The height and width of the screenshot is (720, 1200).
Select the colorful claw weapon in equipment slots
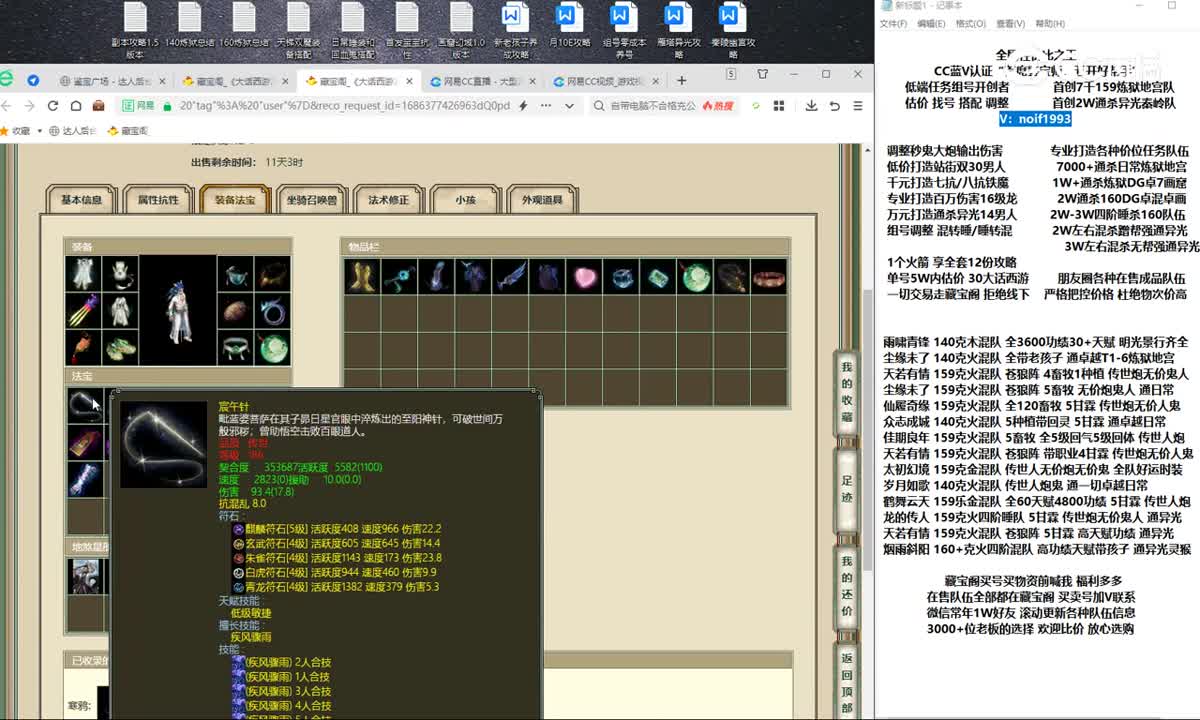83,310
